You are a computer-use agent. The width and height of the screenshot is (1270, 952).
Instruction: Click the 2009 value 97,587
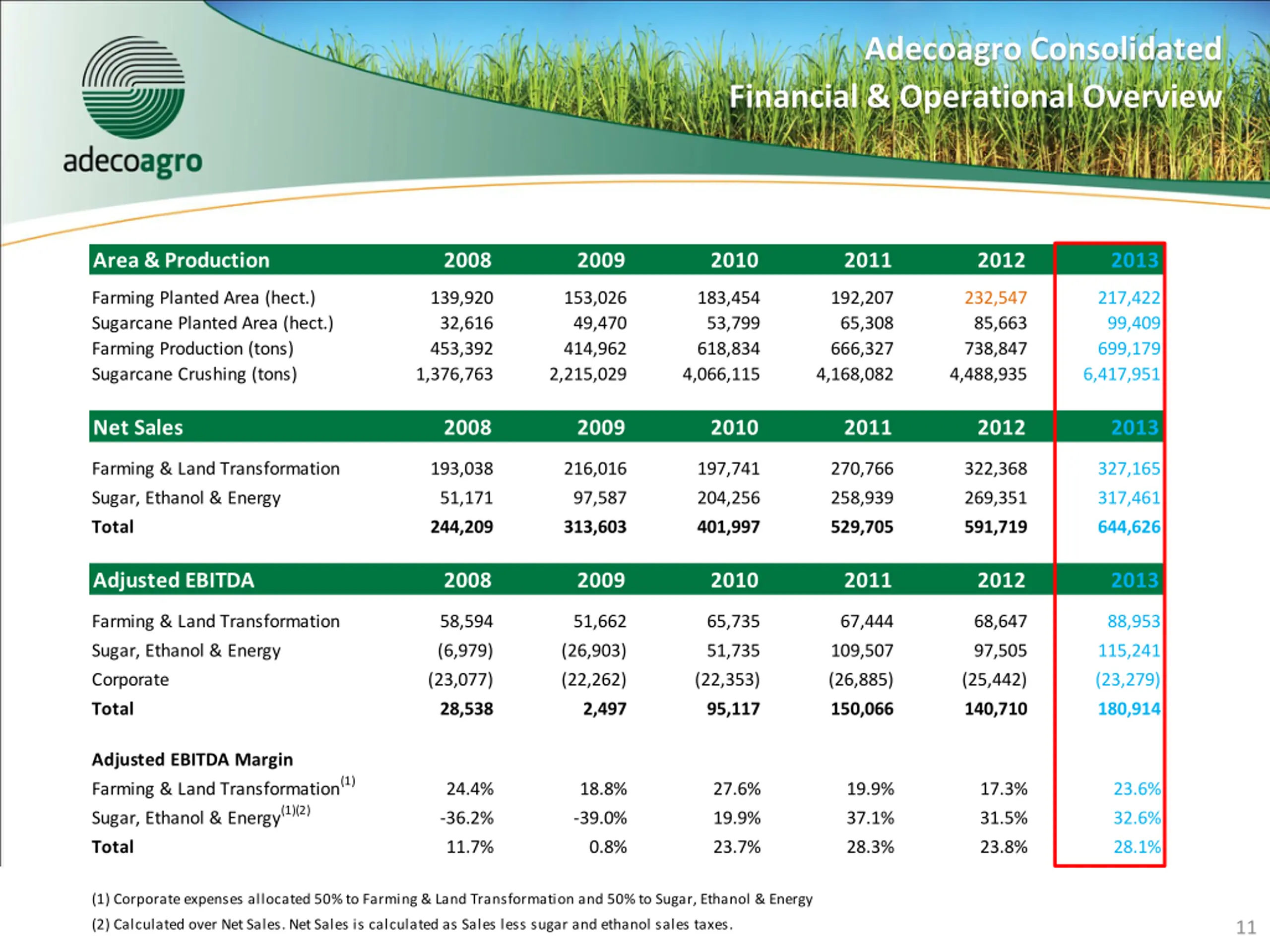tap(599, 497)
